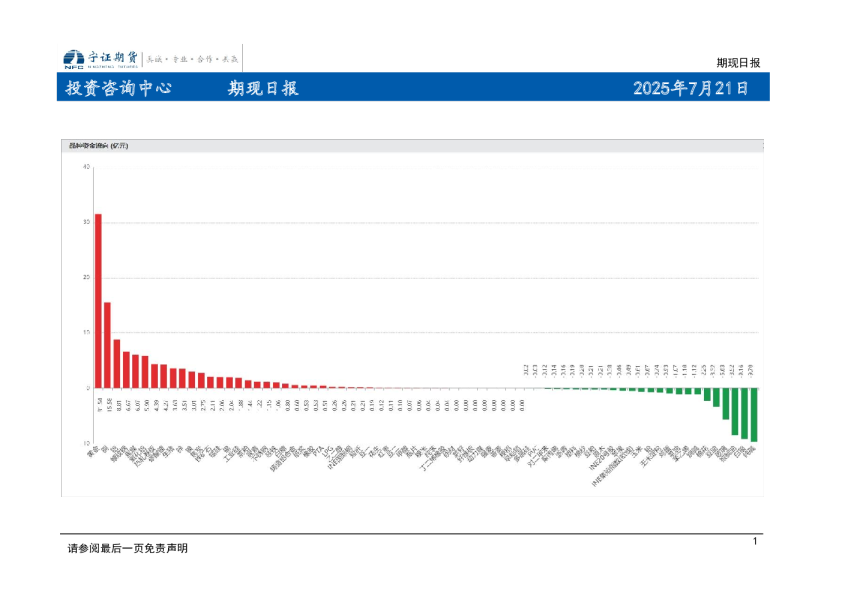The height and width of the screenshot is (596, 842).
Task: Click the 30 y-axis tick label
Action: click(86, 222)
